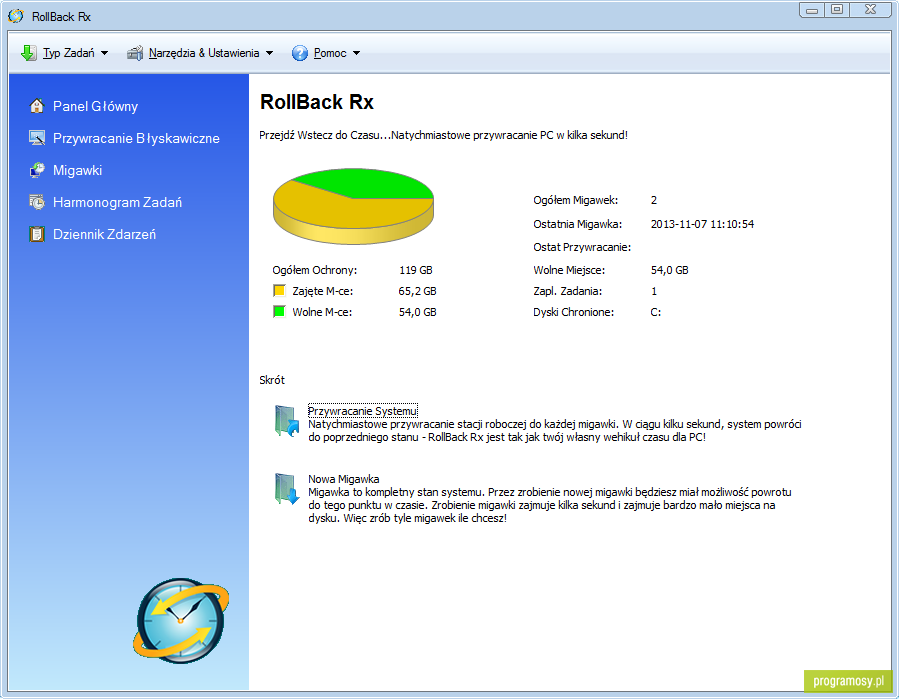
Task: Click the yellow Zajęte M-ce color swatch
Action: click(x=279, y=291)
